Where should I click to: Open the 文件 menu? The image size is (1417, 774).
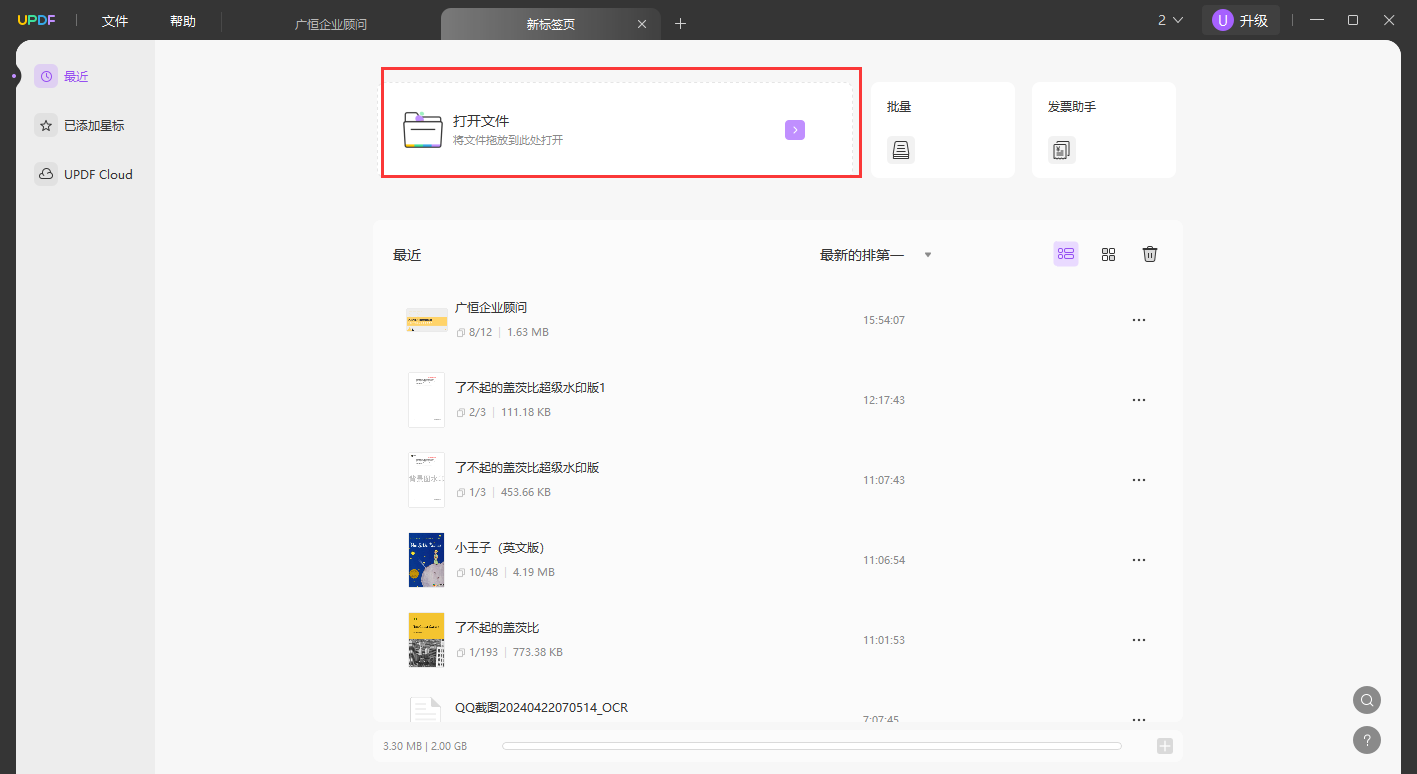(x=115, y=21)
